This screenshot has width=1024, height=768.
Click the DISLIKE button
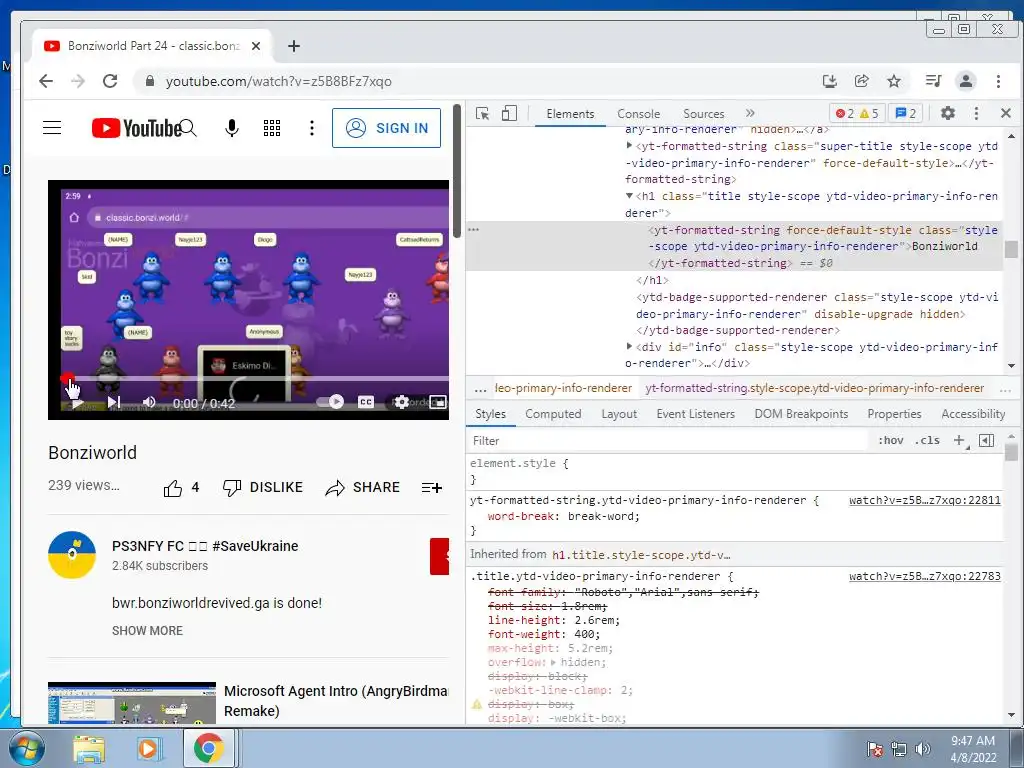(x=263, y=488)
